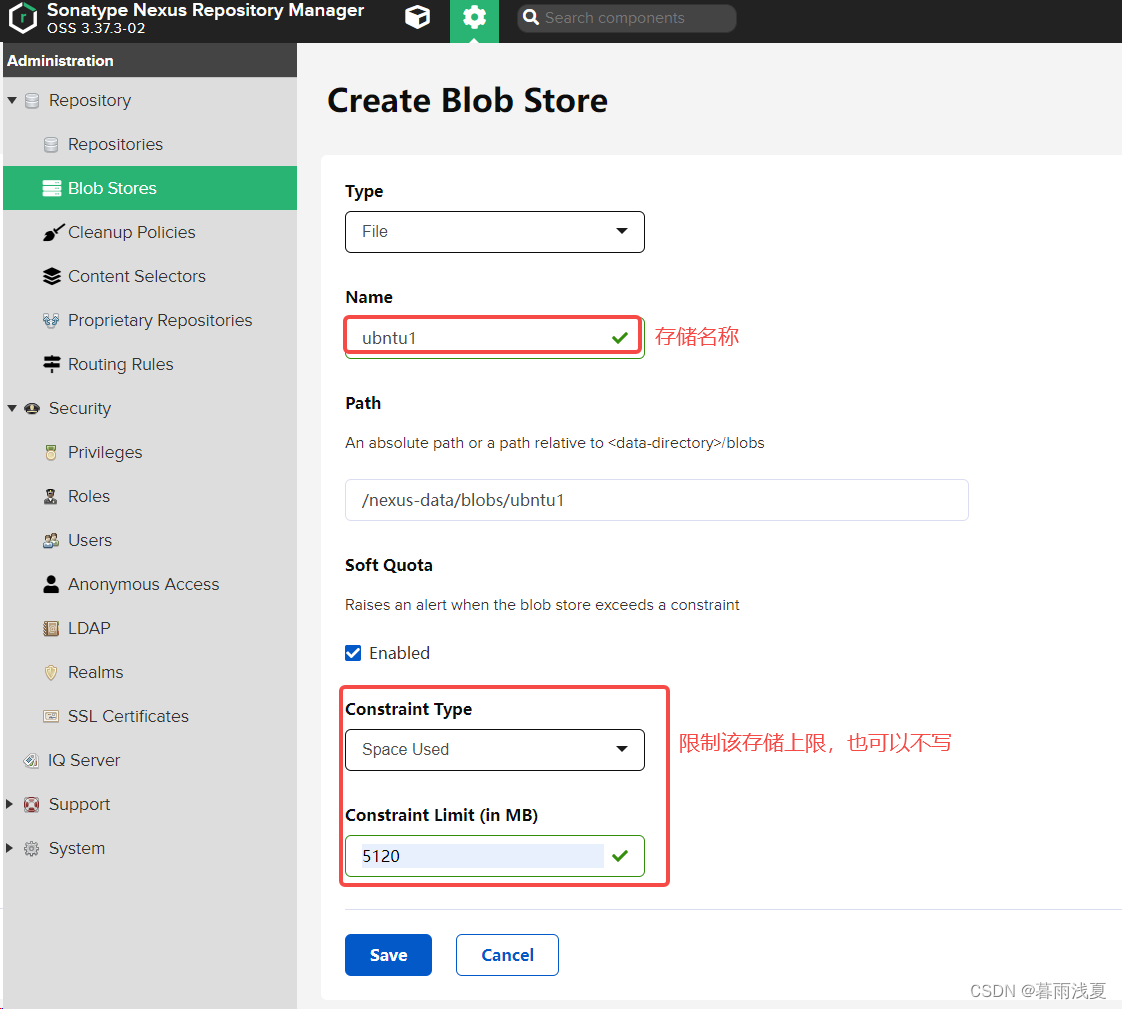Click the Privileges medal icon
Viewport: 1122px width, 1009px height.
tap(52, 452)
